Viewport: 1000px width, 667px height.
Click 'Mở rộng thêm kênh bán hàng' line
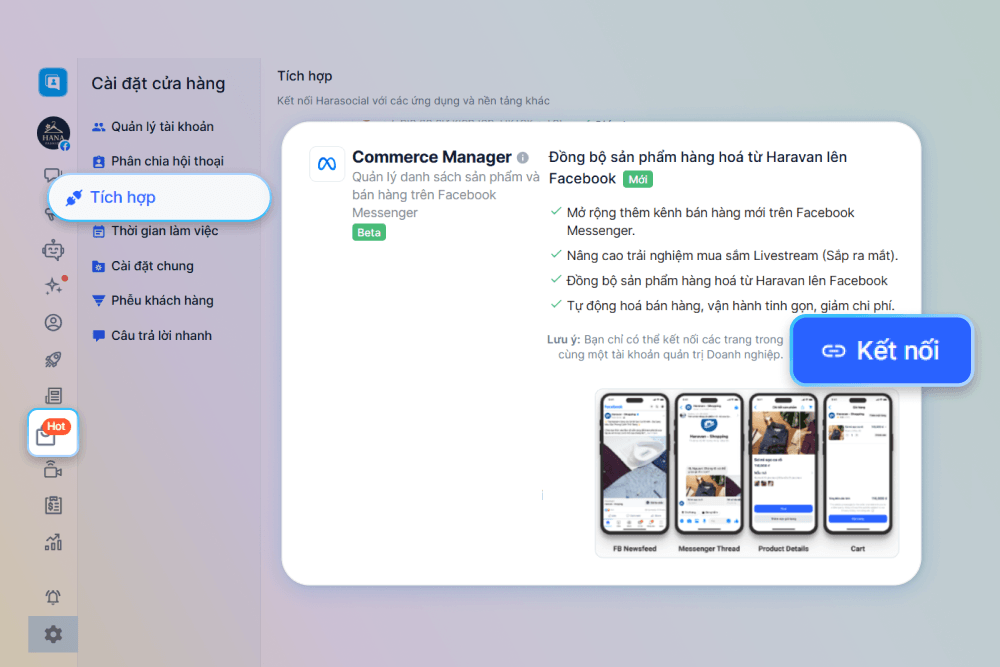[710, 221]
